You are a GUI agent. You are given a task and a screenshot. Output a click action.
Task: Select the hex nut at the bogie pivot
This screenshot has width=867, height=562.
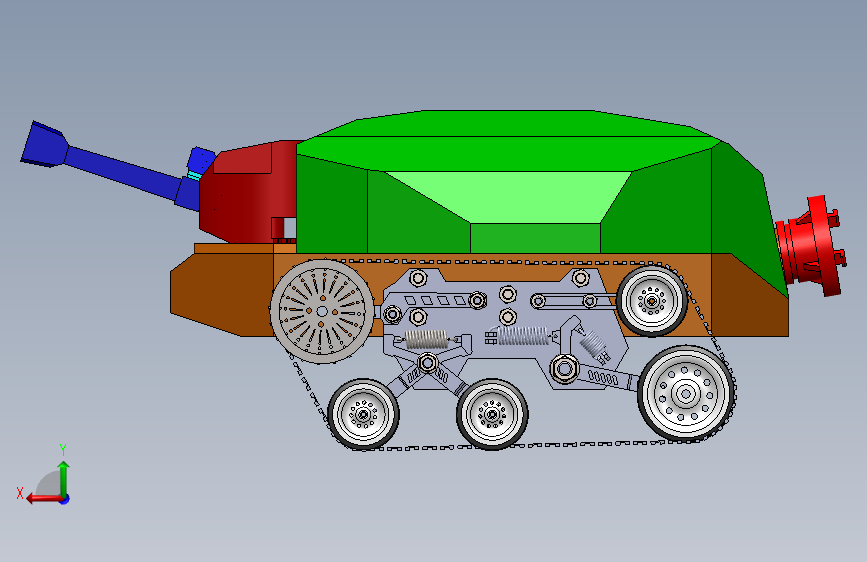[x=427, y=363]
